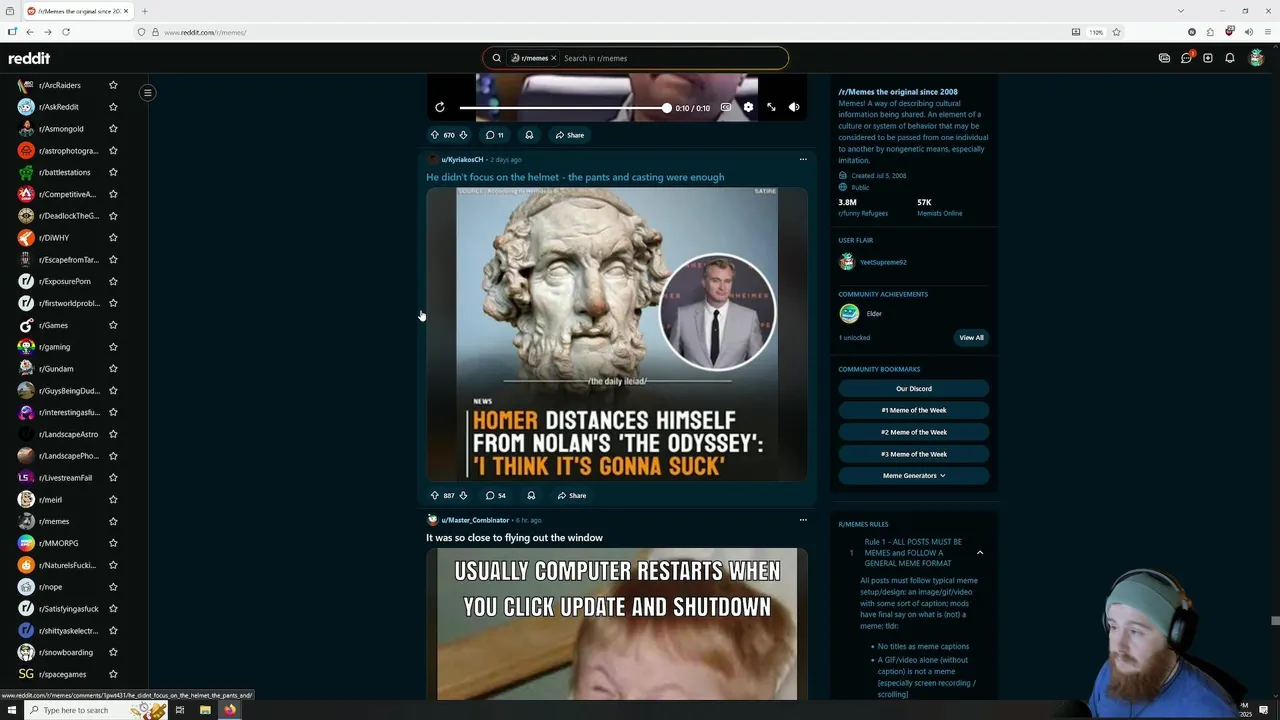
Task: Go to r/spacegames community
Action: pyautogui.click(x=62, y=674)
